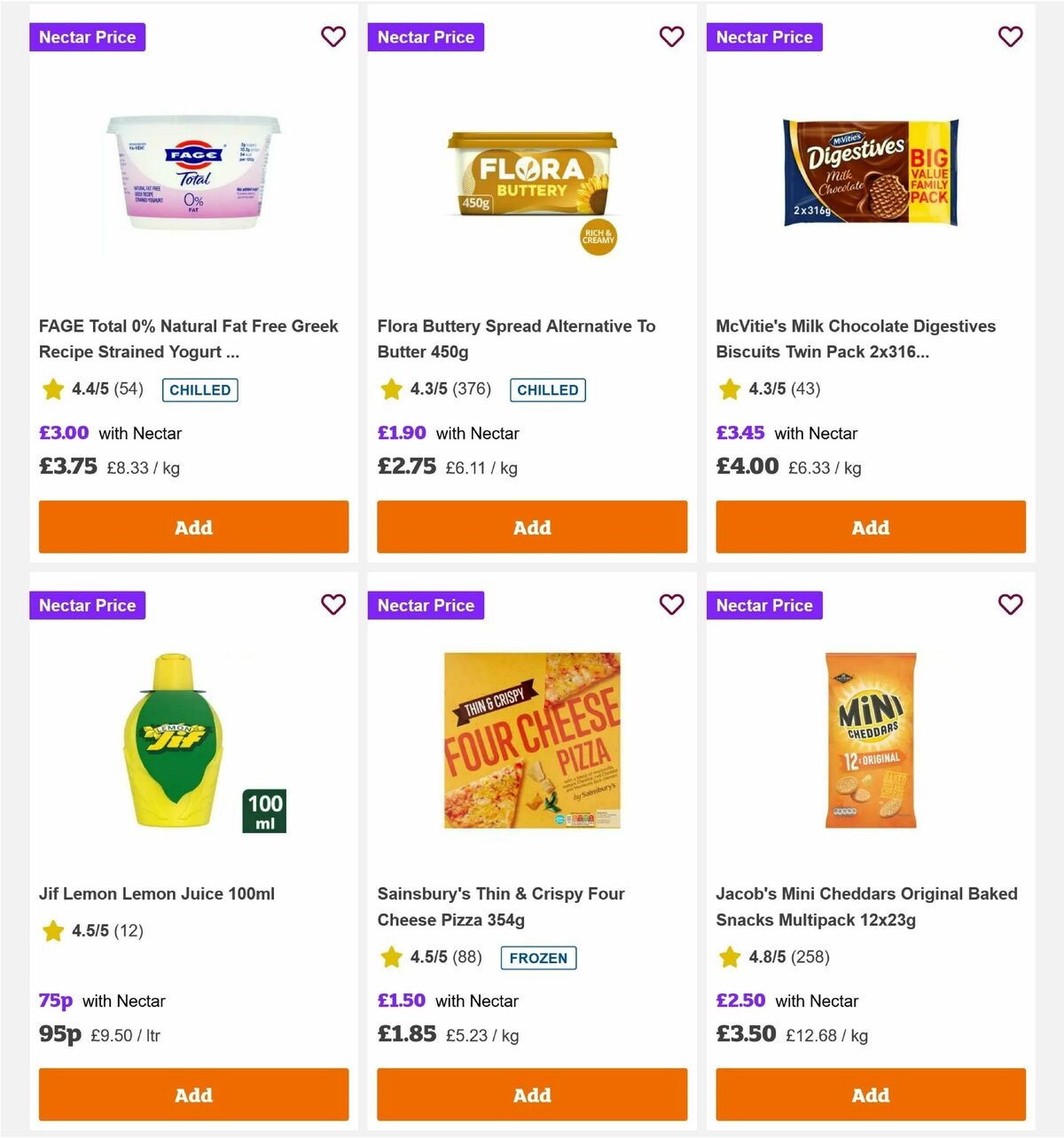The width and height of the screenshot is (1064, 1138).
Task: Click heart icon on Mini Cheddars
Action: tap(1010, 604)
